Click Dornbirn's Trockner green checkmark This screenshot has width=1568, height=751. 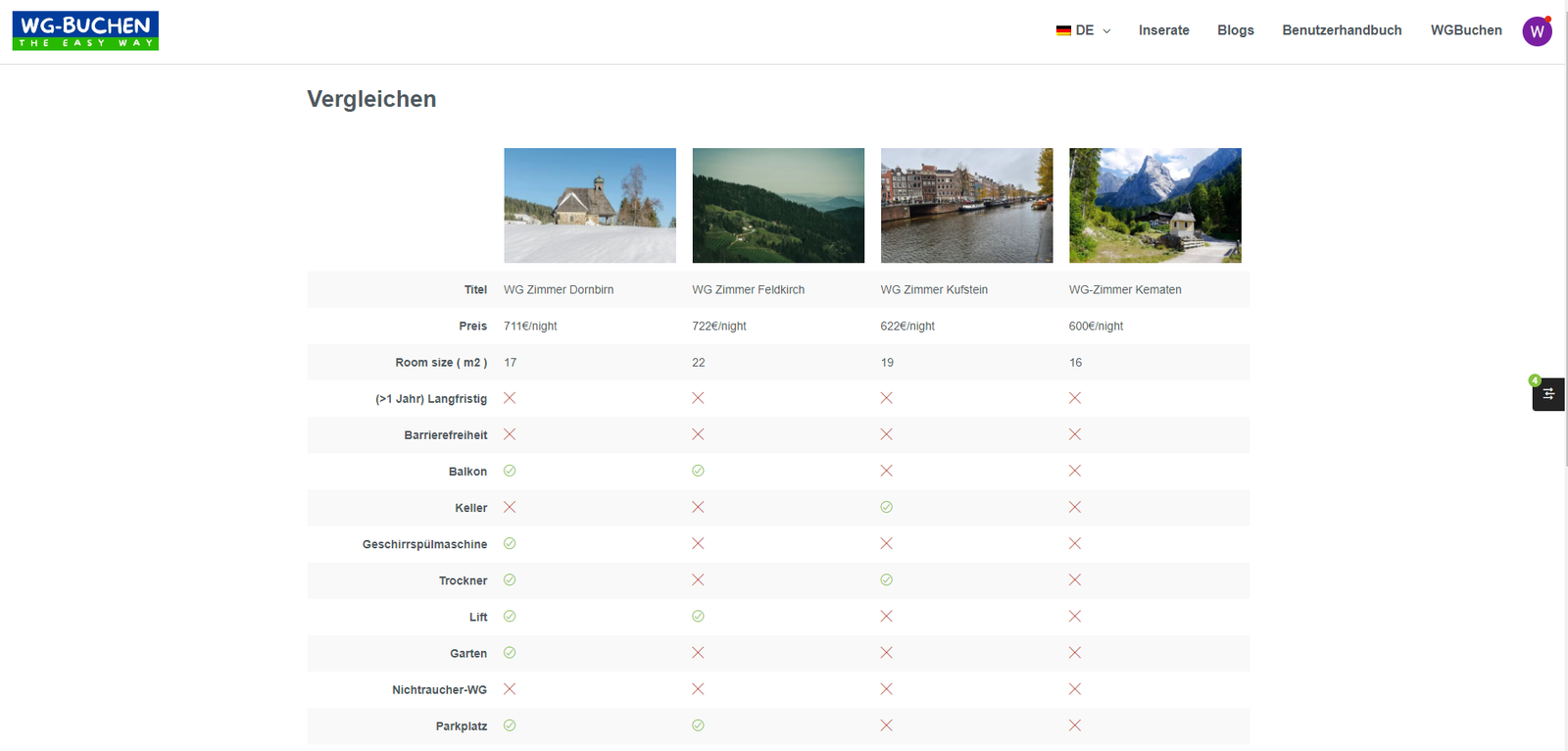pos(510,579)
